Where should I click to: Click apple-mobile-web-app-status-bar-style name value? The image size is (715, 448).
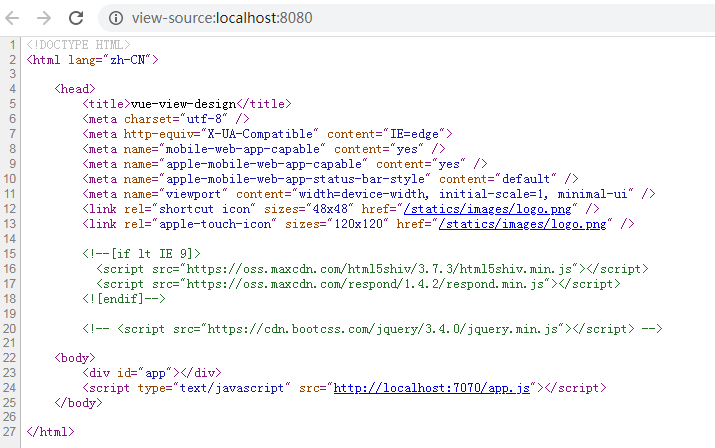295,179
